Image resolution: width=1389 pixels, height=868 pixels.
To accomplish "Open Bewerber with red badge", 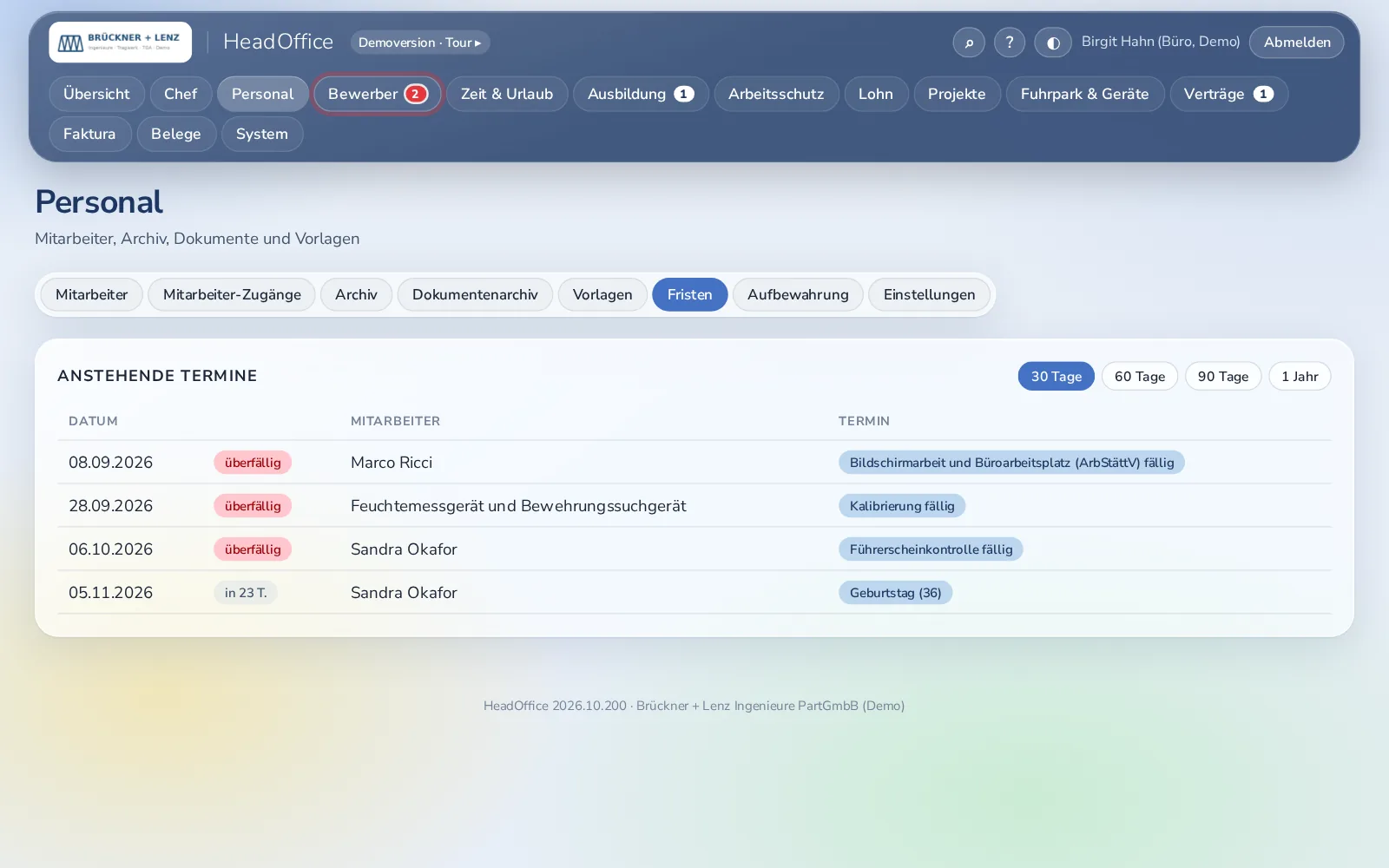I will point(378,94).
